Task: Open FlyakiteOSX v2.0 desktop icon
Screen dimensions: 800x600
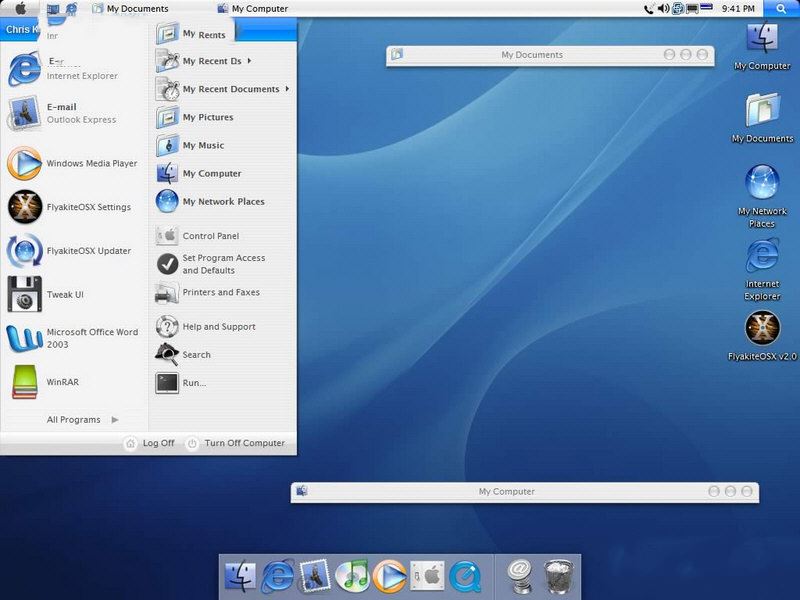Action: click(762, 336)
